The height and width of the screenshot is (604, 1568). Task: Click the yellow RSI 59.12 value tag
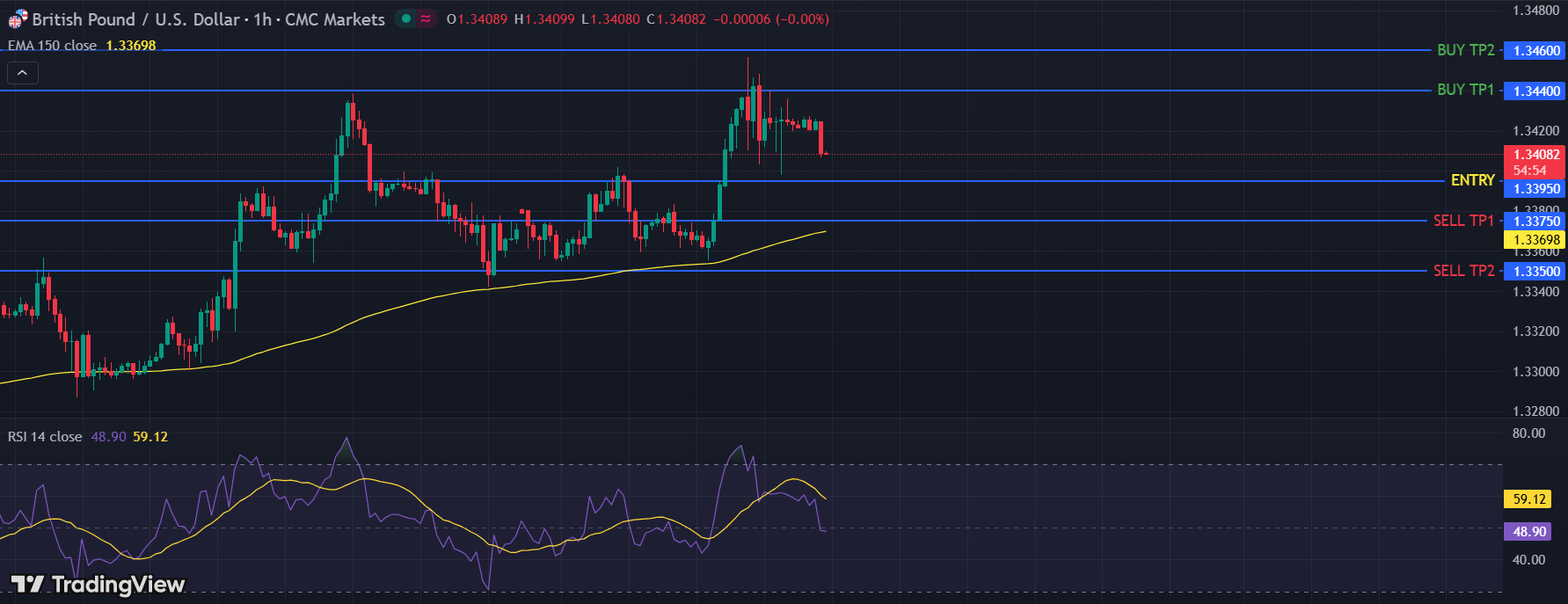tap(1529, 499)
